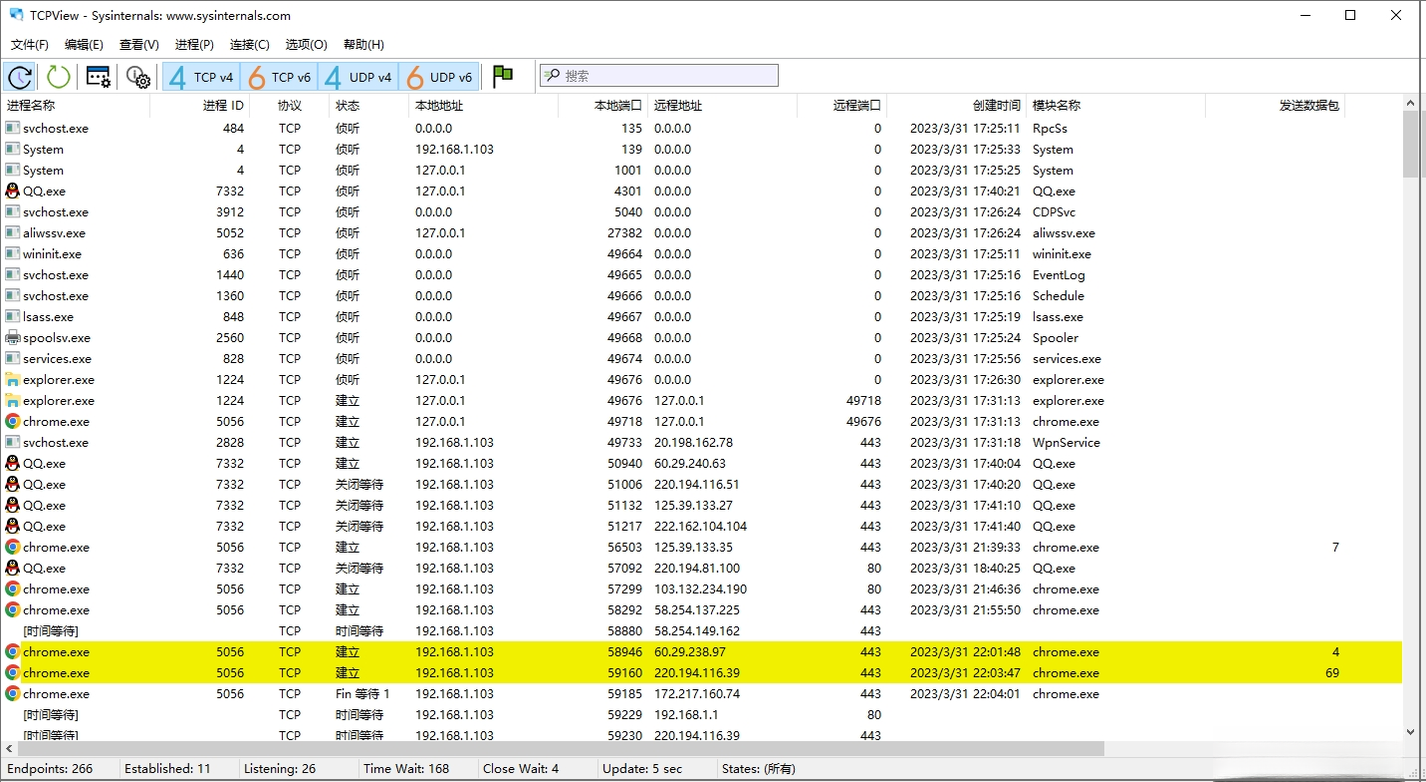
Task: Open the 选项(O) menu
Action: pyautogui.click(x=306, y=44)
